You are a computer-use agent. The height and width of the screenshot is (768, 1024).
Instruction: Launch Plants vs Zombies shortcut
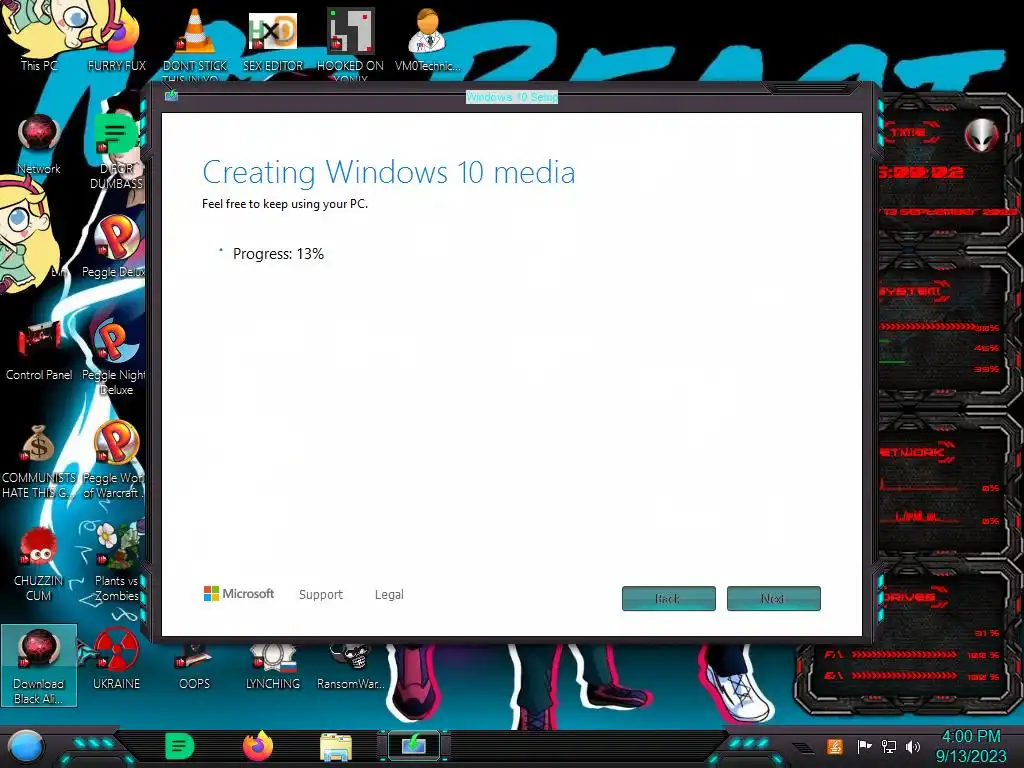pos(116,563)
